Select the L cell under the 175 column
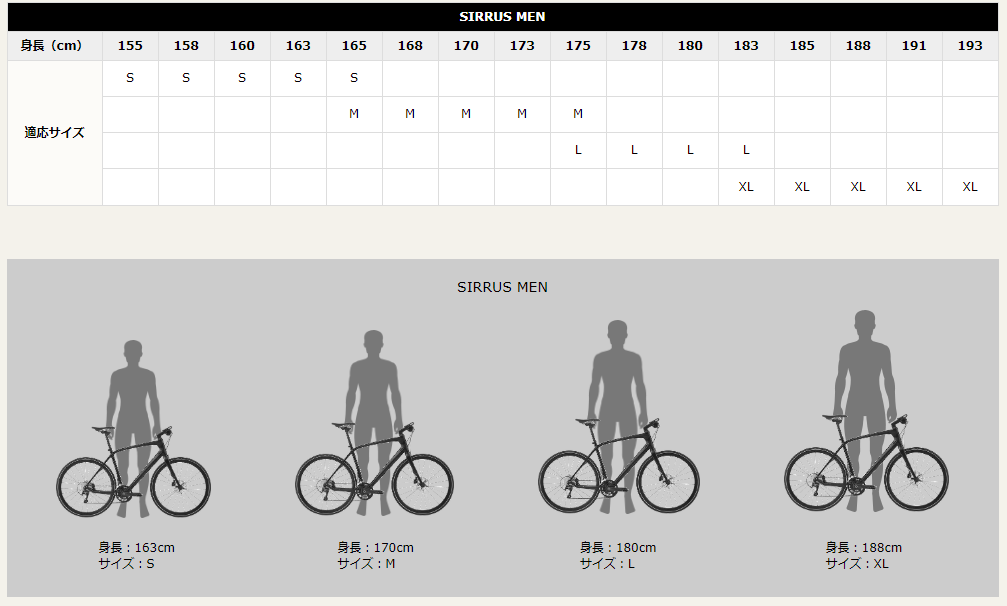This screenshot has height=606, width=1007. (x=578, y=150)
